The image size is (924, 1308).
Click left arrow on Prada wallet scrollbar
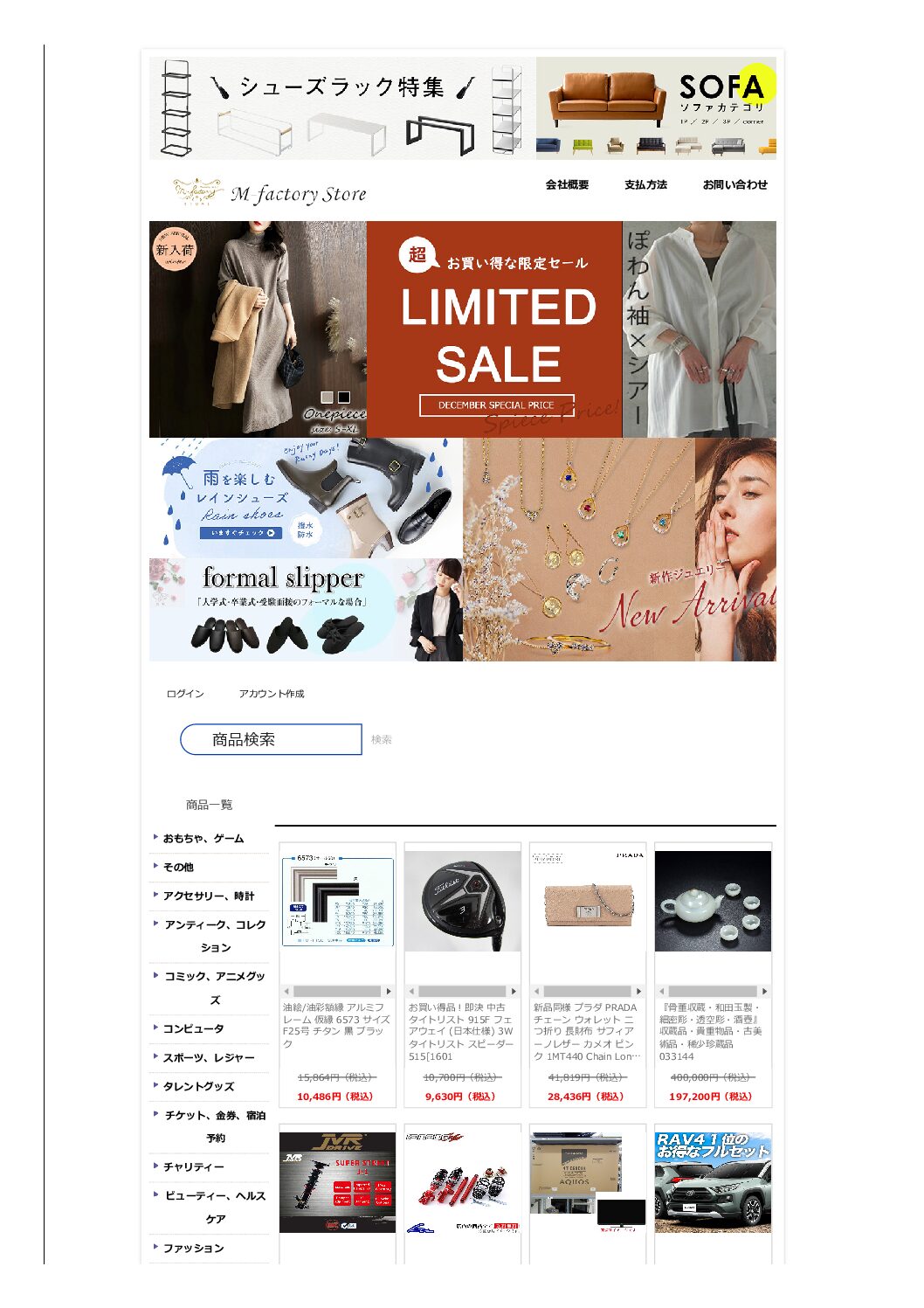click(536, 991)
